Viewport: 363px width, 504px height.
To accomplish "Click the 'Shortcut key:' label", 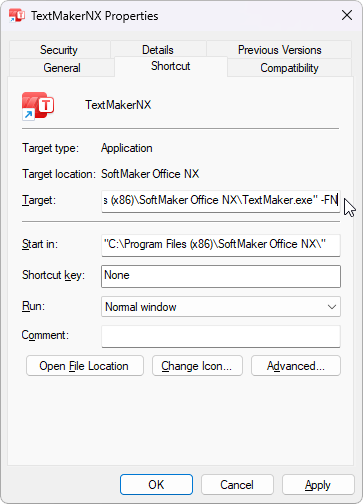I will point(53,275).
